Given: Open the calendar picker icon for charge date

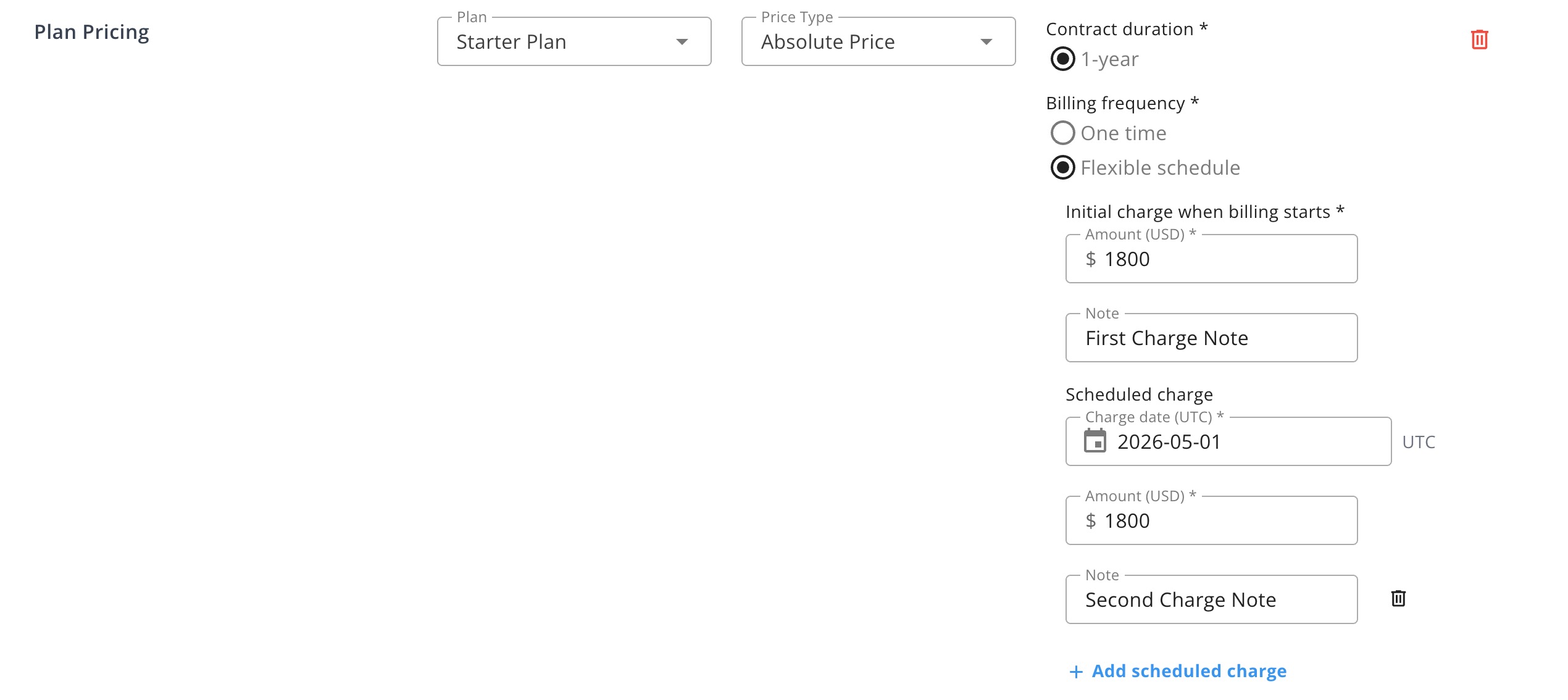Looking at the screenshot, I should point(1095,441).
